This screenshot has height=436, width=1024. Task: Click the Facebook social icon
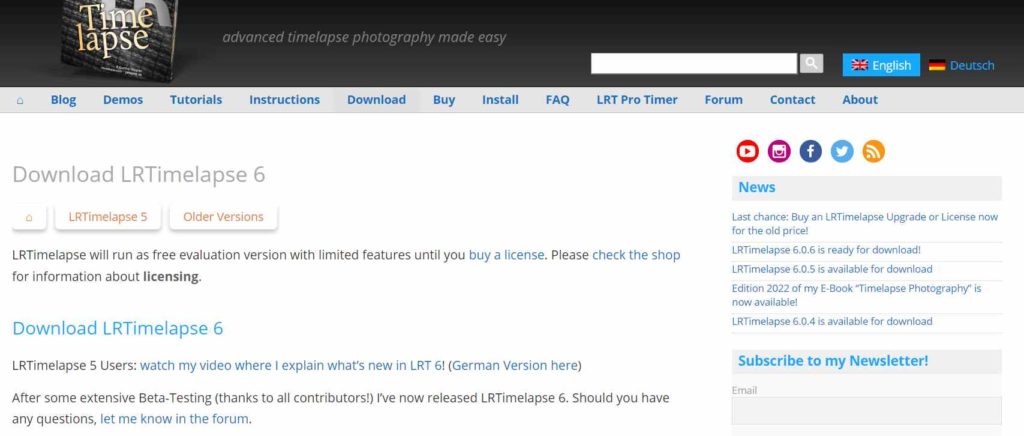point(811,151)
